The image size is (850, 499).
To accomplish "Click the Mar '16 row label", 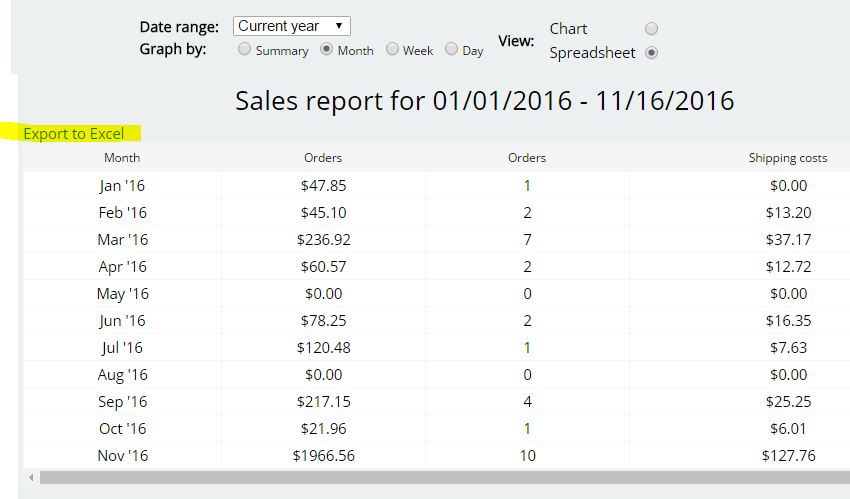I will pyautogui.click(x=123, y=239).
